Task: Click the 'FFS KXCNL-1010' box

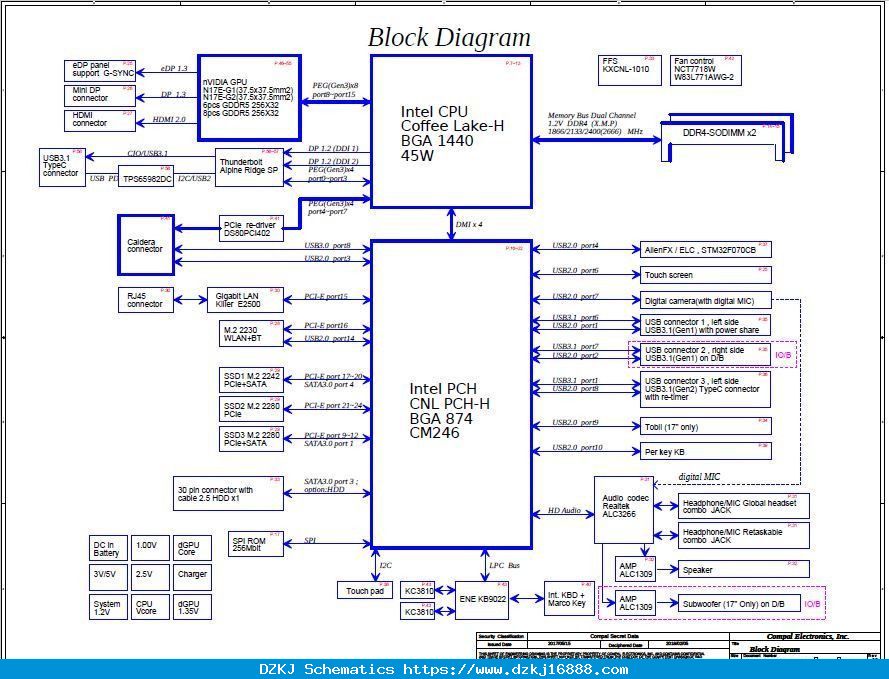Action: click(x=630, y=70)
